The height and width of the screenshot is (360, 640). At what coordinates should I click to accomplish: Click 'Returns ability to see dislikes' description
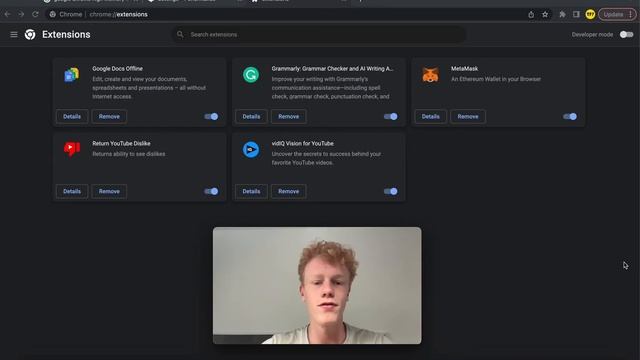[129, 154]
